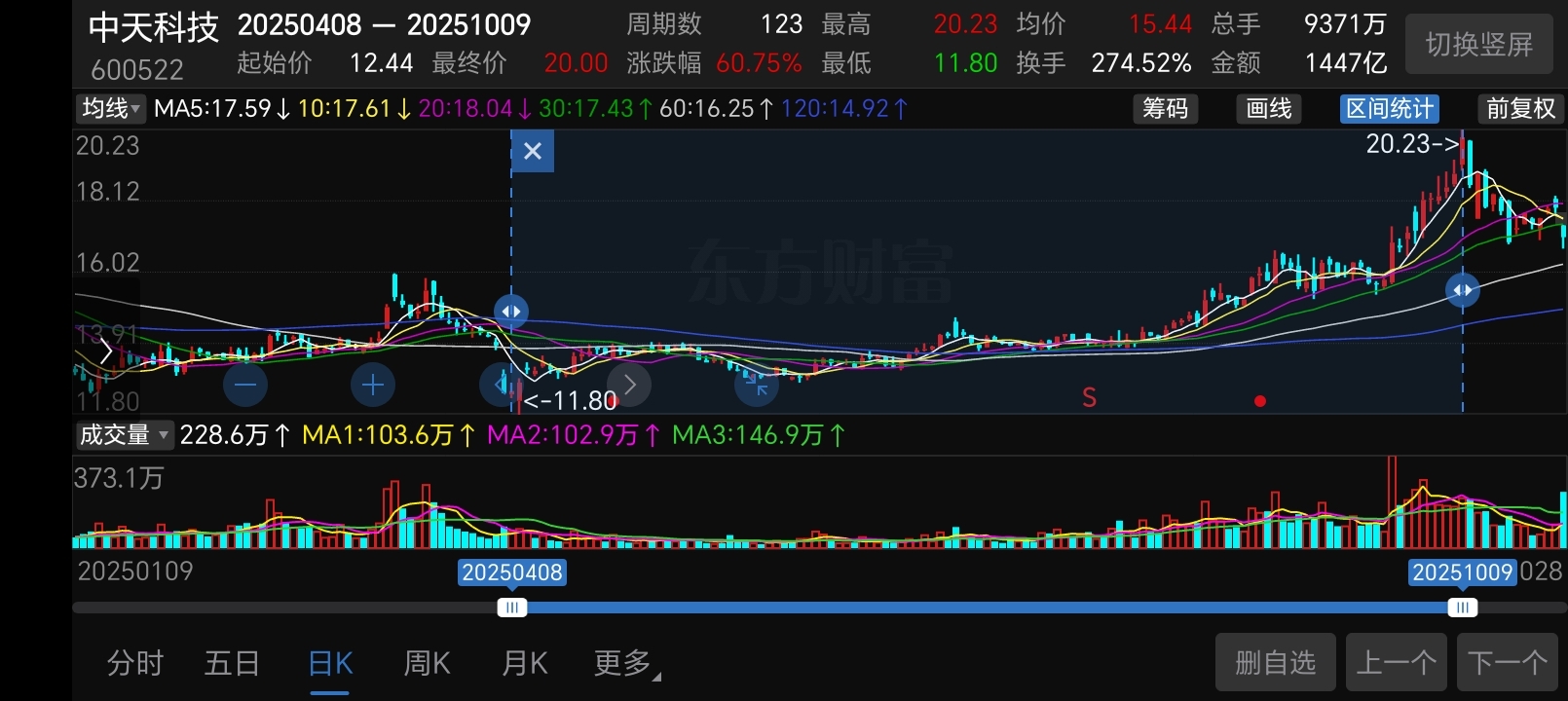Screen dimensions: 1568x701
Task: Tap the MA5:17.59 moving average value
Action: tap(222, 108)
